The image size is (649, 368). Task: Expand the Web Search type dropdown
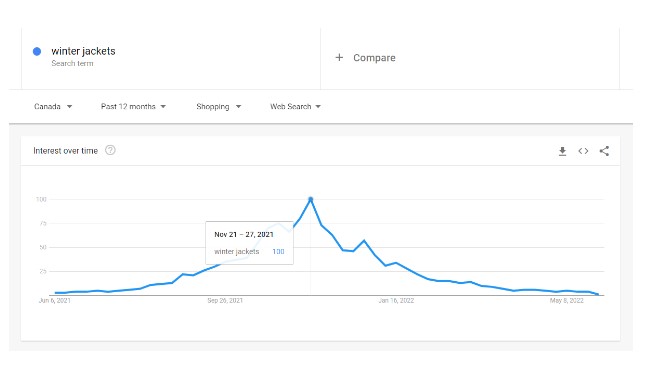(295, 106)
